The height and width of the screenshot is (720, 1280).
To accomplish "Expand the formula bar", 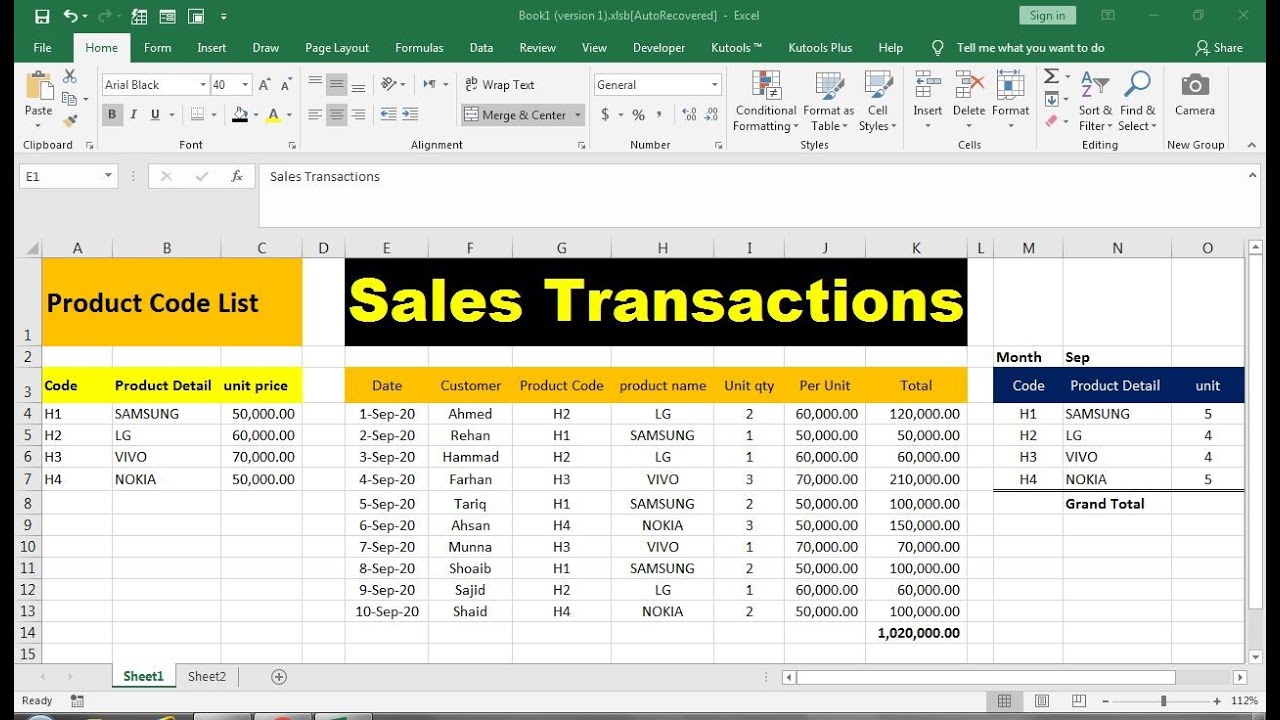I will (x=1253, y=175).
